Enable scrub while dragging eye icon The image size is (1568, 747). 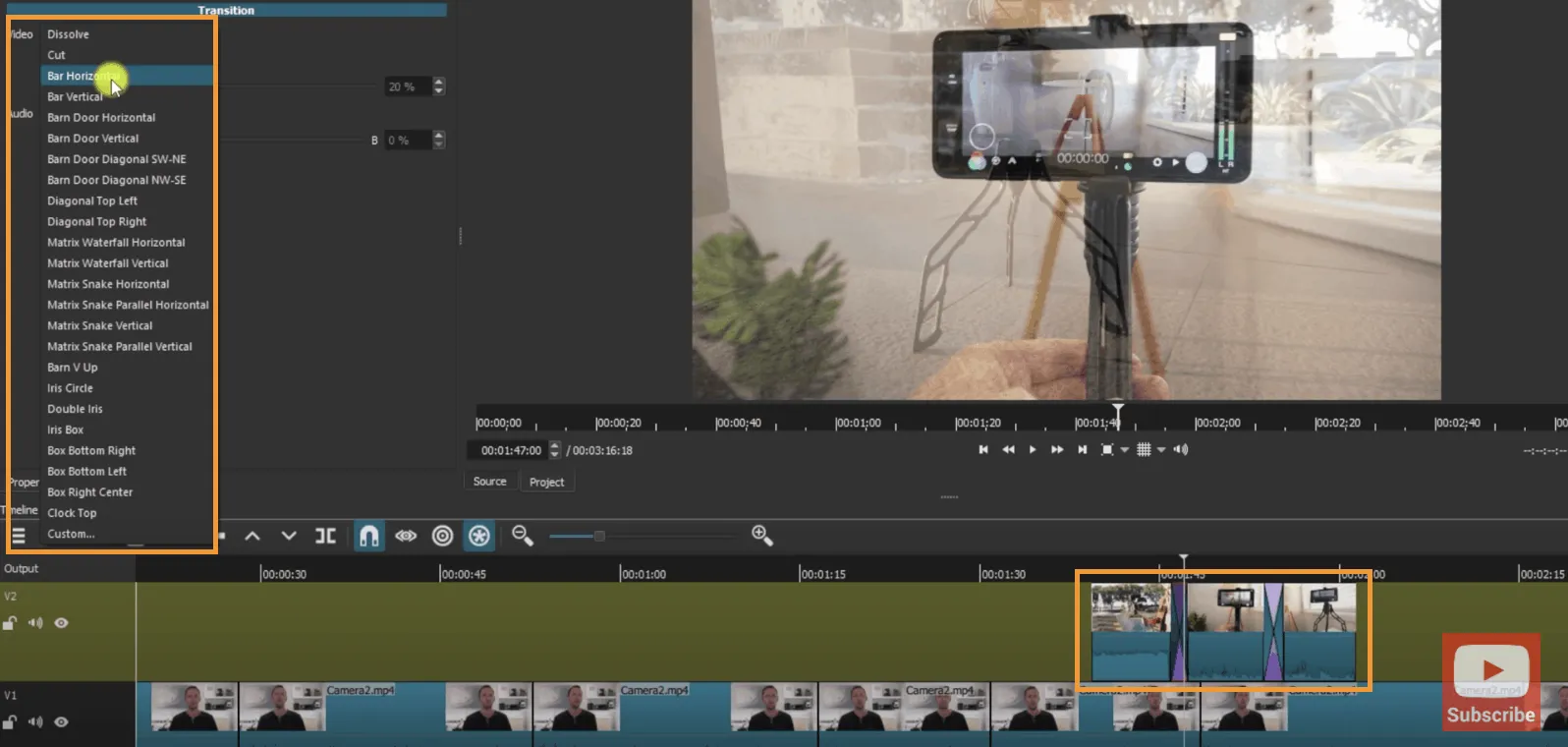(x=406, y=536)
